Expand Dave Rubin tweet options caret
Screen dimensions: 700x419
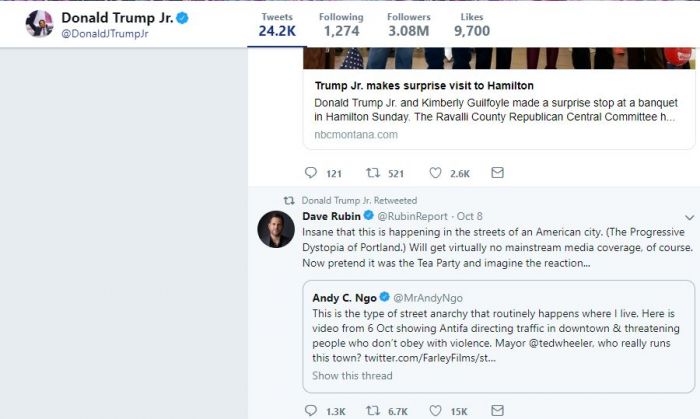689,217
